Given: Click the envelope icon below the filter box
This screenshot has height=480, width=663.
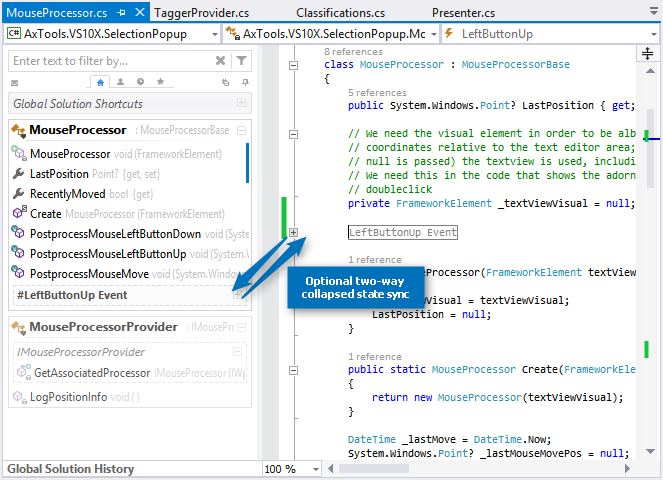Looking at the screenshot, I should tap(14, 83).
